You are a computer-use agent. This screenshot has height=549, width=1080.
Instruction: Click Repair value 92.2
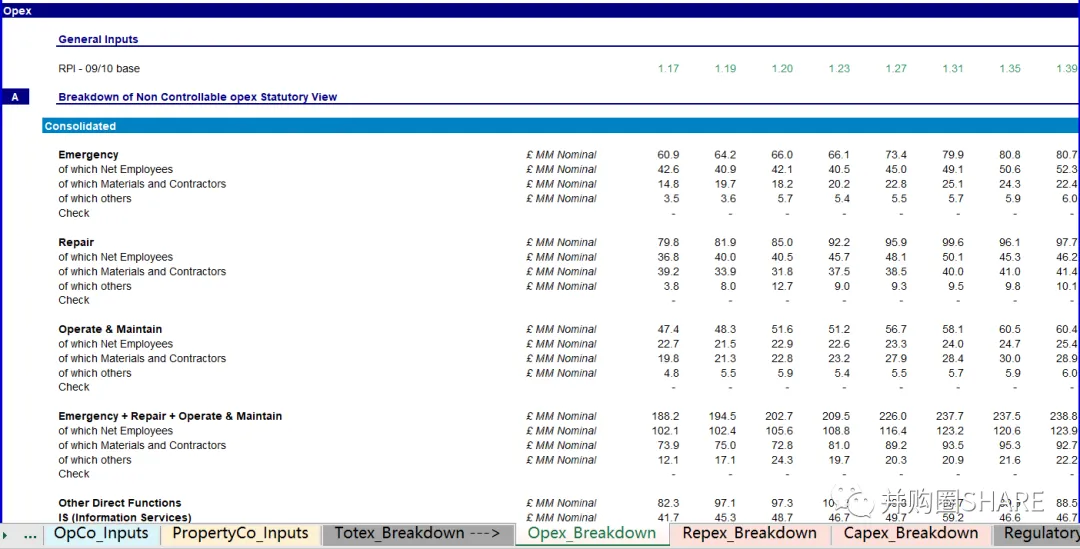click(839, 242)
